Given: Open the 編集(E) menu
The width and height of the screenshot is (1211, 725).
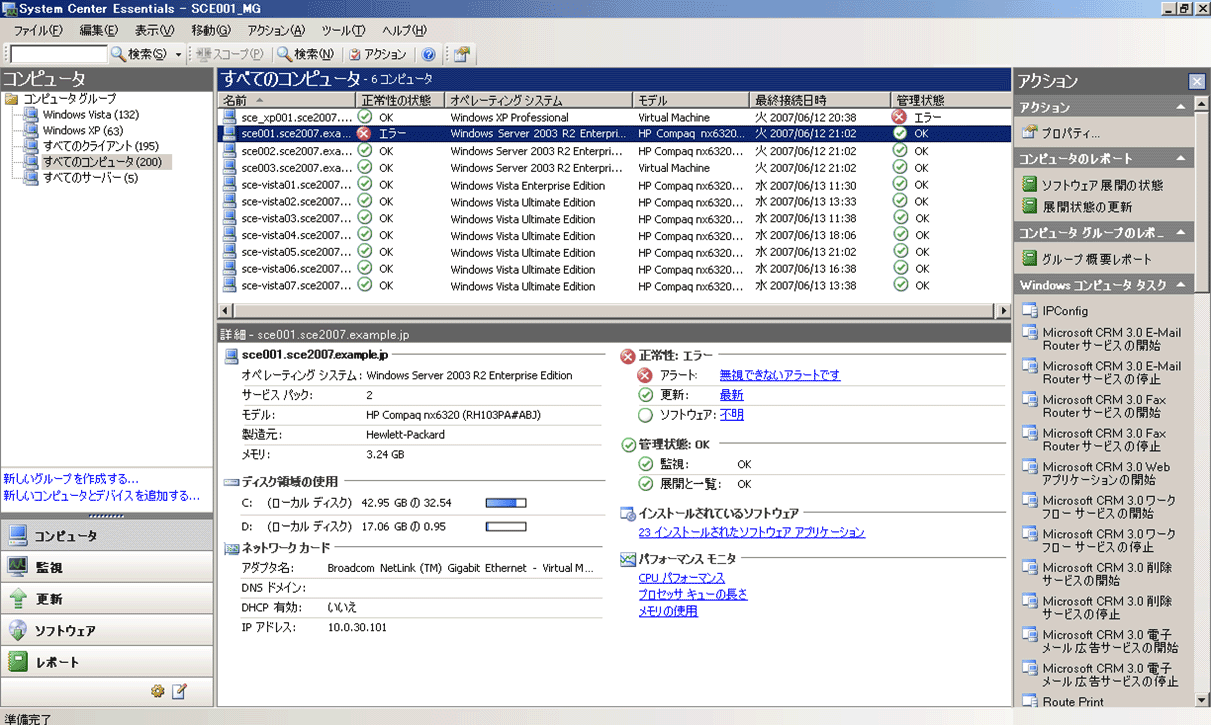Looking at the screenshot, I should point(98,31).
